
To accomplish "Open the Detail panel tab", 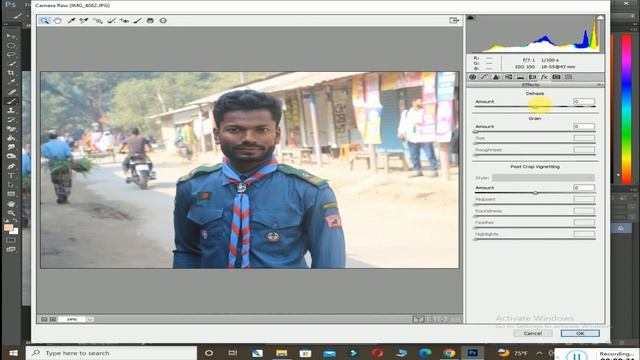I will pyautogui.click(x=496, y=77).
